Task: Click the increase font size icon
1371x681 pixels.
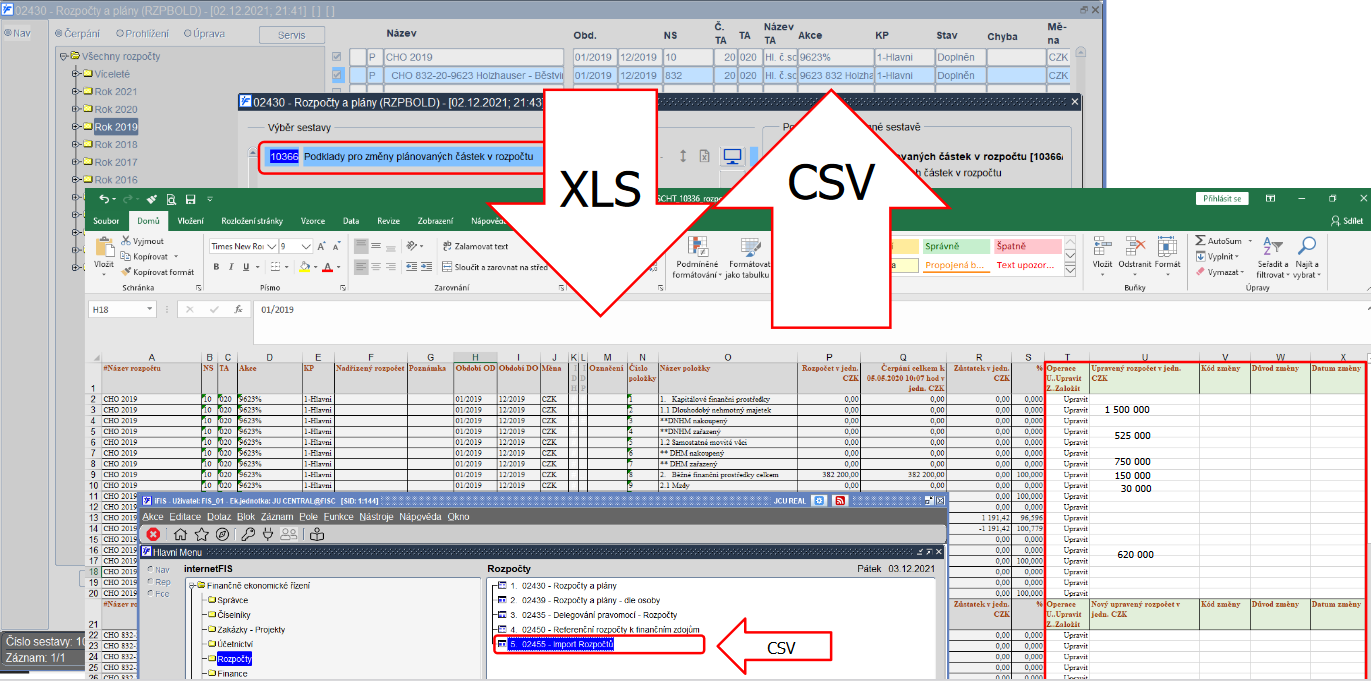Action: tap(322, 246)
